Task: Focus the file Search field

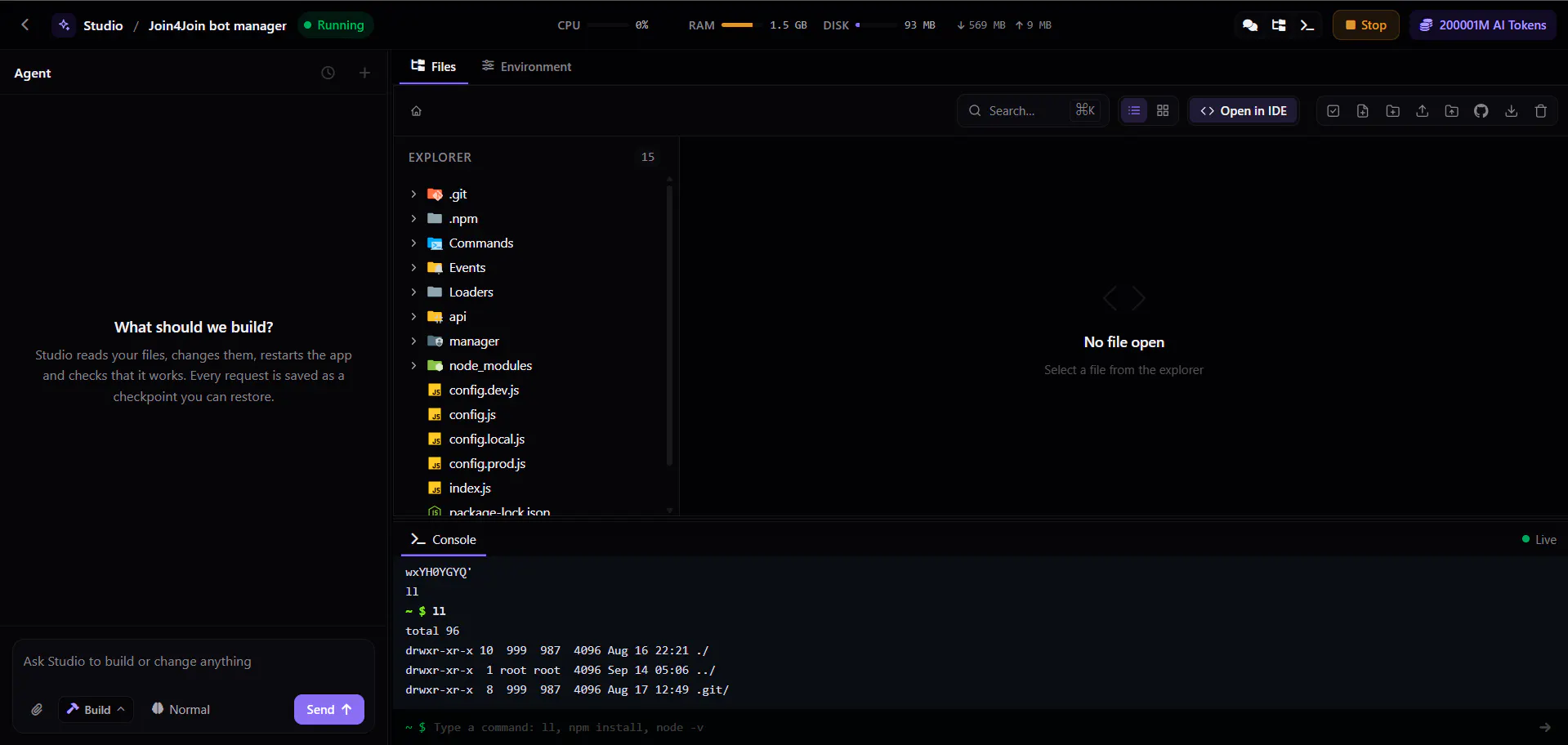Action: pyautogui.click(x=1033, y=110)
